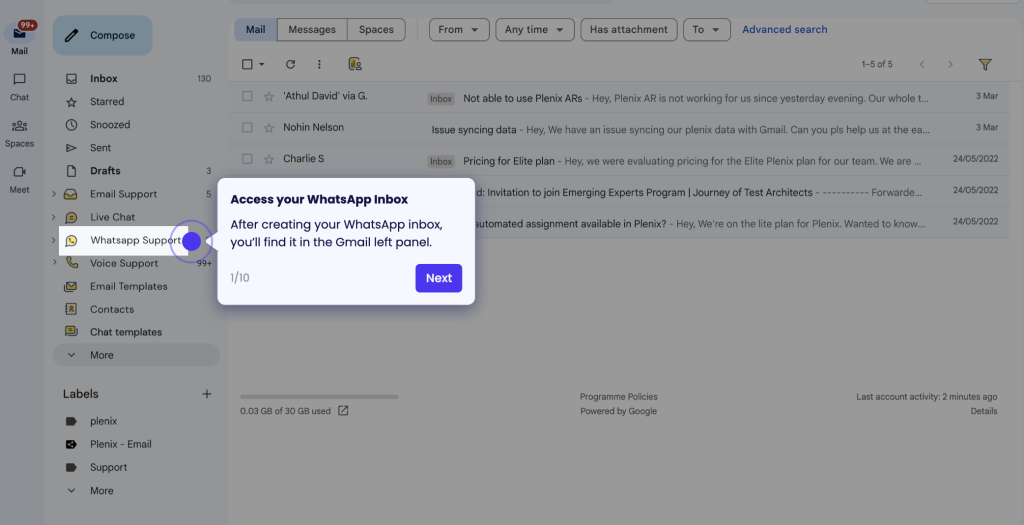
Task: Open Programme Policies link
Action: (618, 396)
